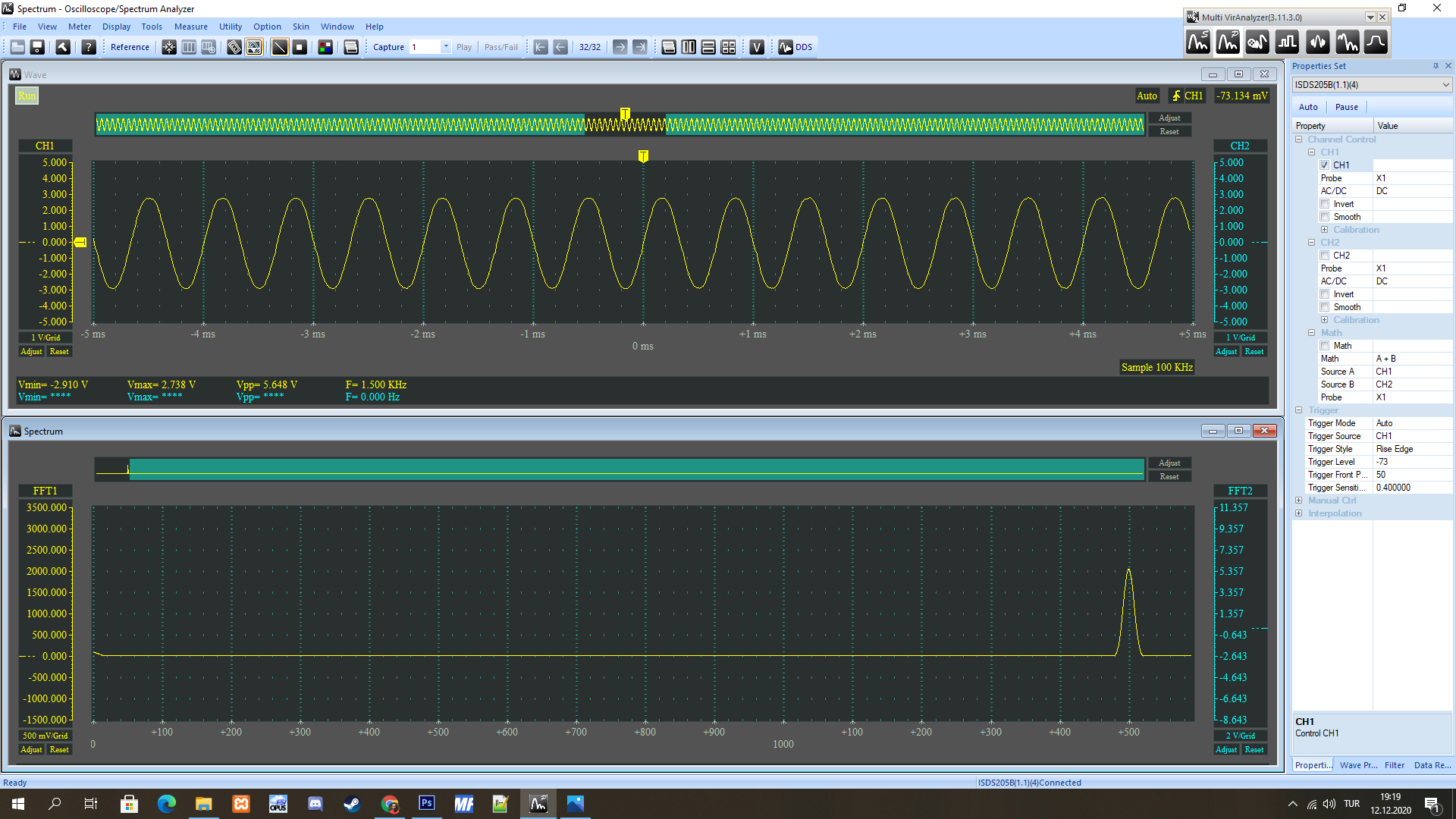The image size is (1456, 819).
Task: Open Photoshop from Windows taskbar
Action: [427, 803]
